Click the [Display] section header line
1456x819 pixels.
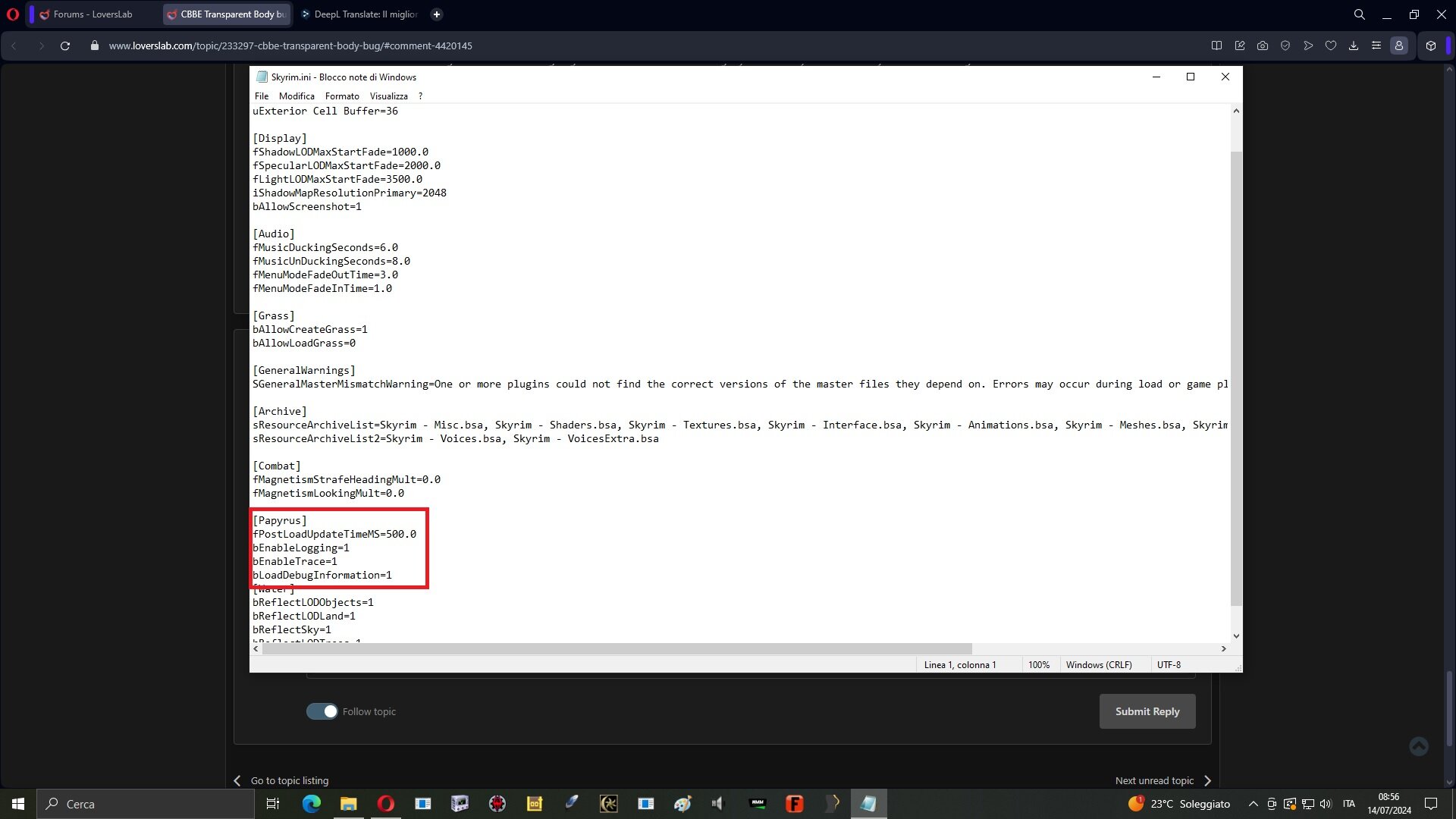click(280, 138)
